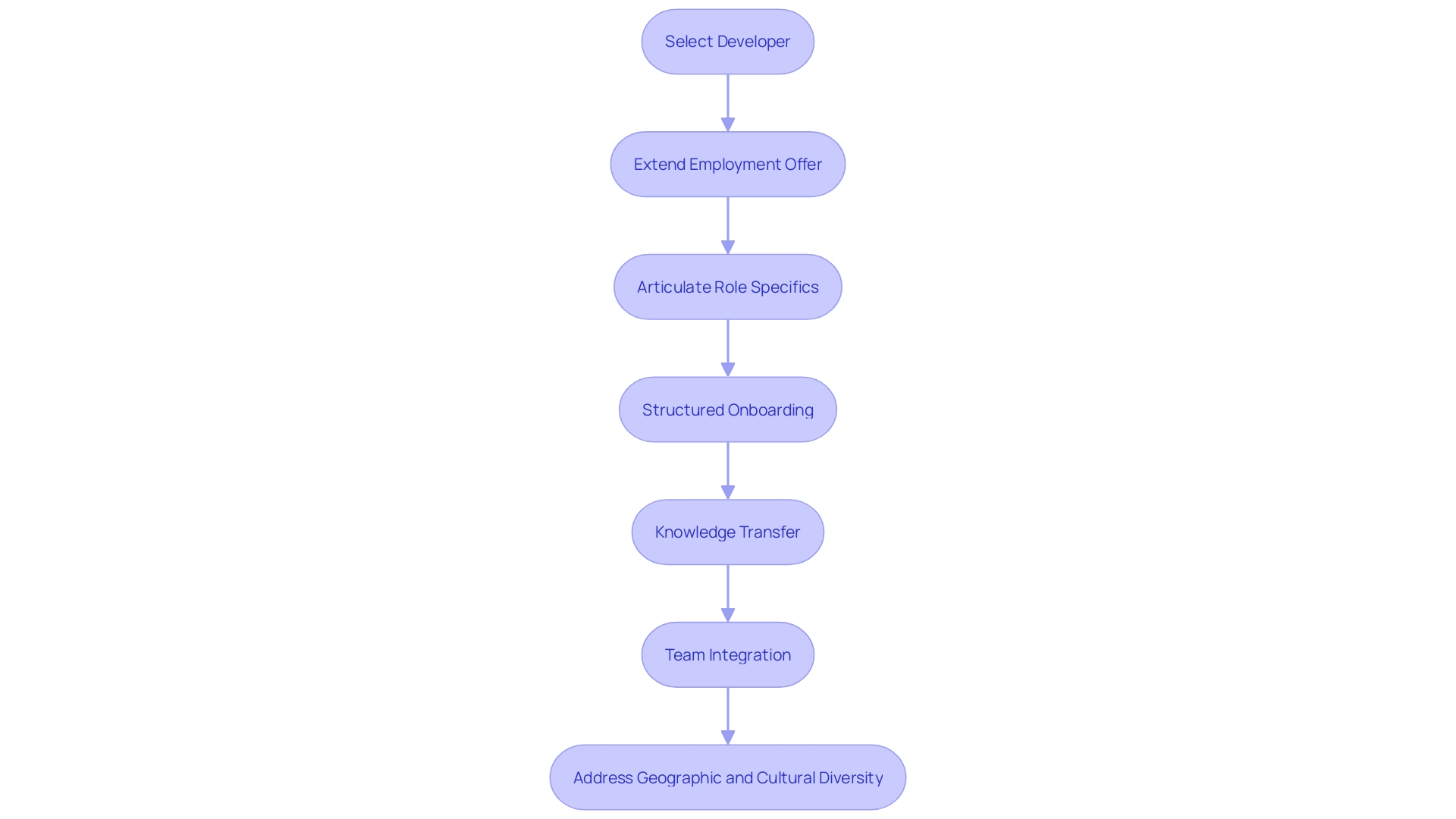Select the Knowledge Transfer node
Screen dimensions: 1456x819
pyautogui.click(x=728, y=531)
